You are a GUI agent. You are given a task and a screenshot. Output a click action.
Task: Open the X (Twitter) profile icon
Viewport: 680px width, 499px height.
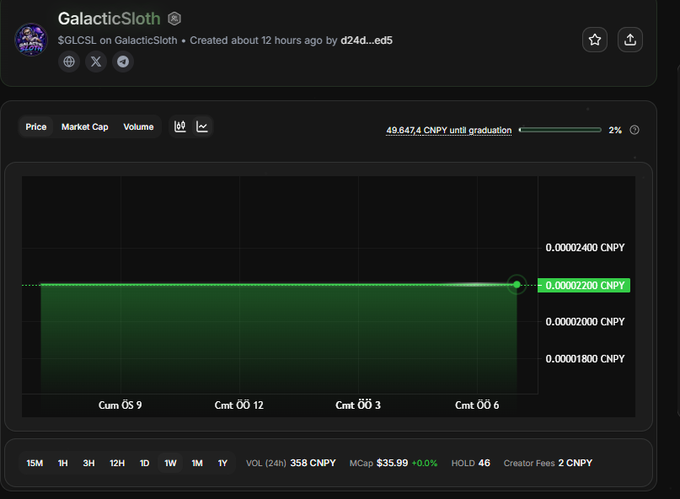click(96, 62)
